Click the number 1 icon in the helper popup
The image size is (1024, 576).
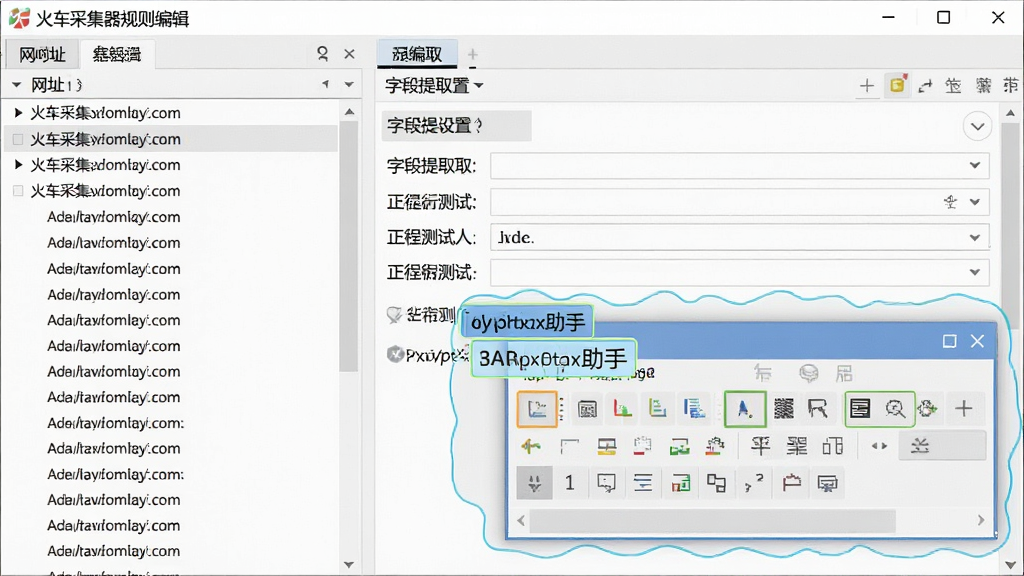569,483
